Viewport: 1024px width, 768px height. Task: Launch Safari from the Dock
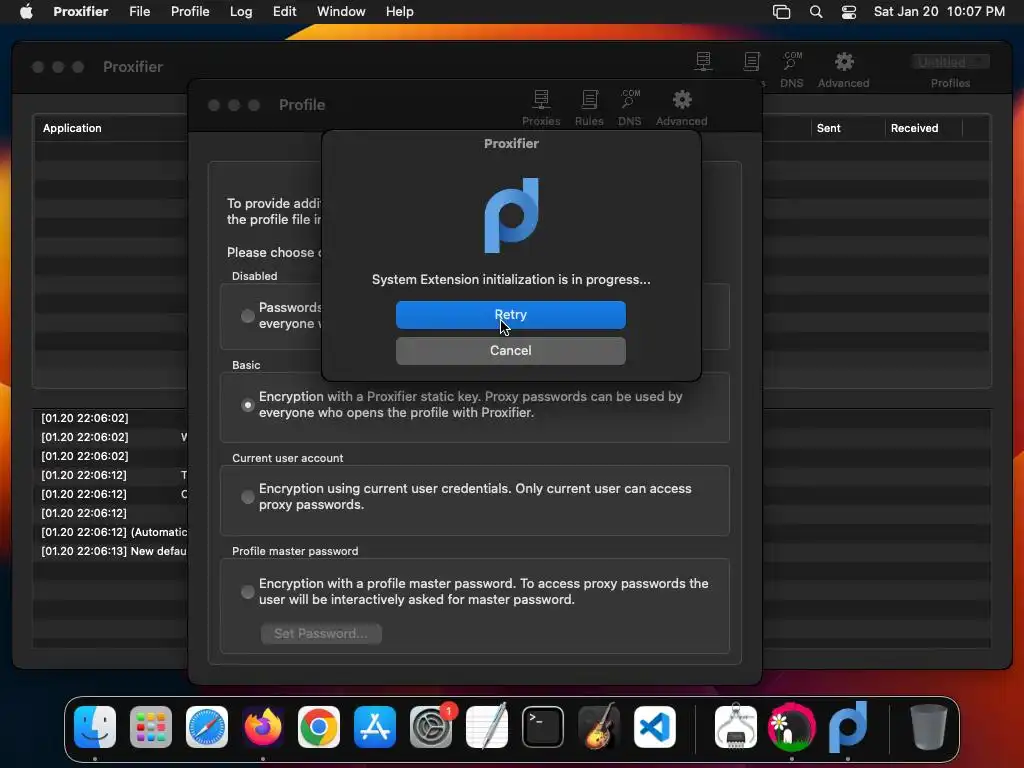pos(207,727)
